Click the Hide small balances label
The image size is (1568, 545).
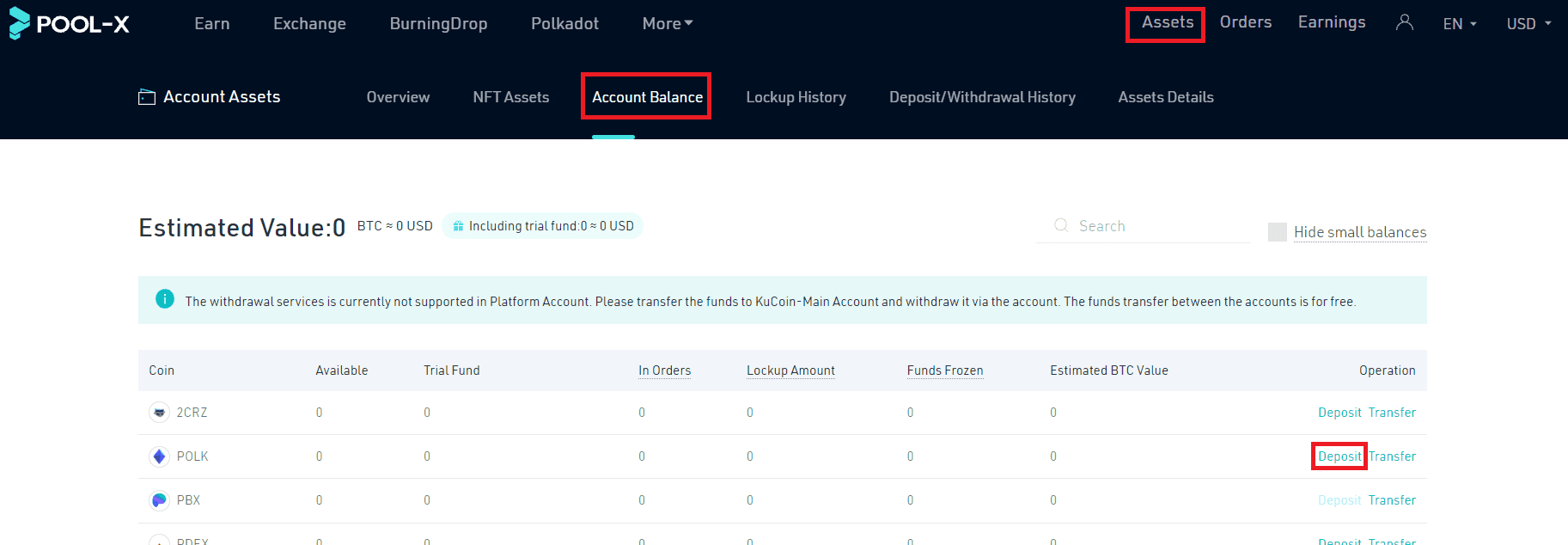point(1360,232)
